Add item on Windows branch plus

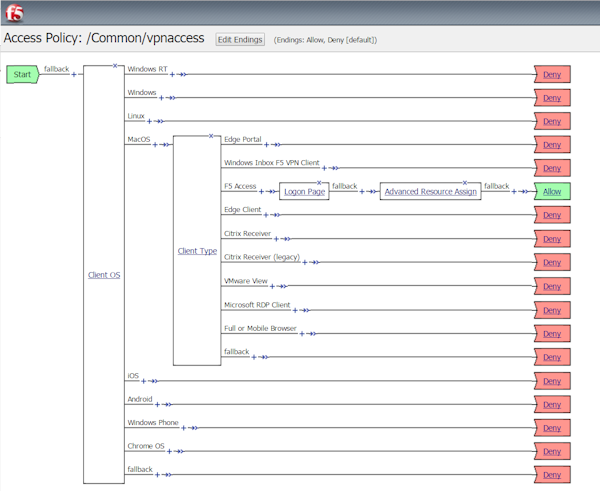pyautogui.click(x=161, y=98)
